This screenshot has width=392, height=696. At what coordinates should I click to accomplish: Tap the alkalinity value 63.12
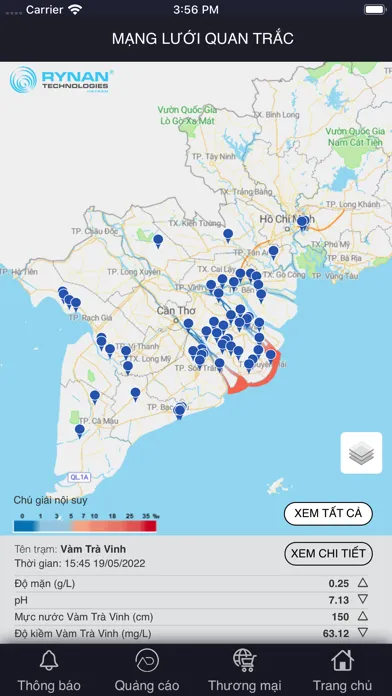point(336,633)
